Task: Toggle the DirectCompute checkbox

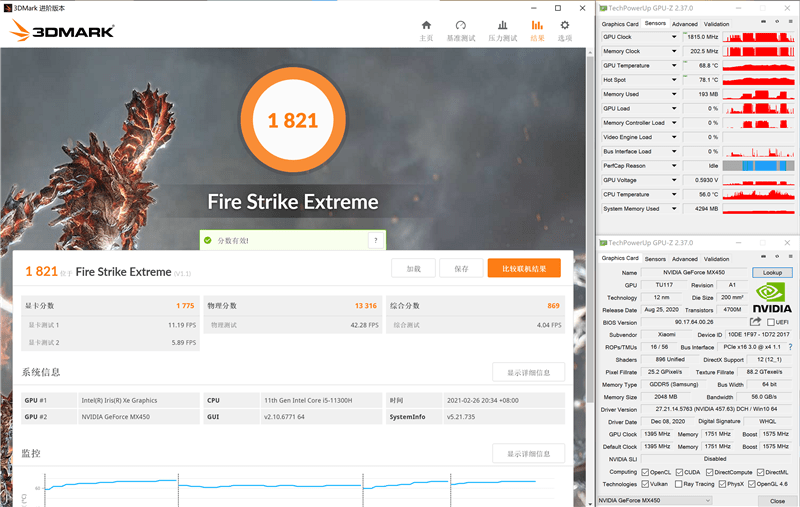Action: (709, 472)
